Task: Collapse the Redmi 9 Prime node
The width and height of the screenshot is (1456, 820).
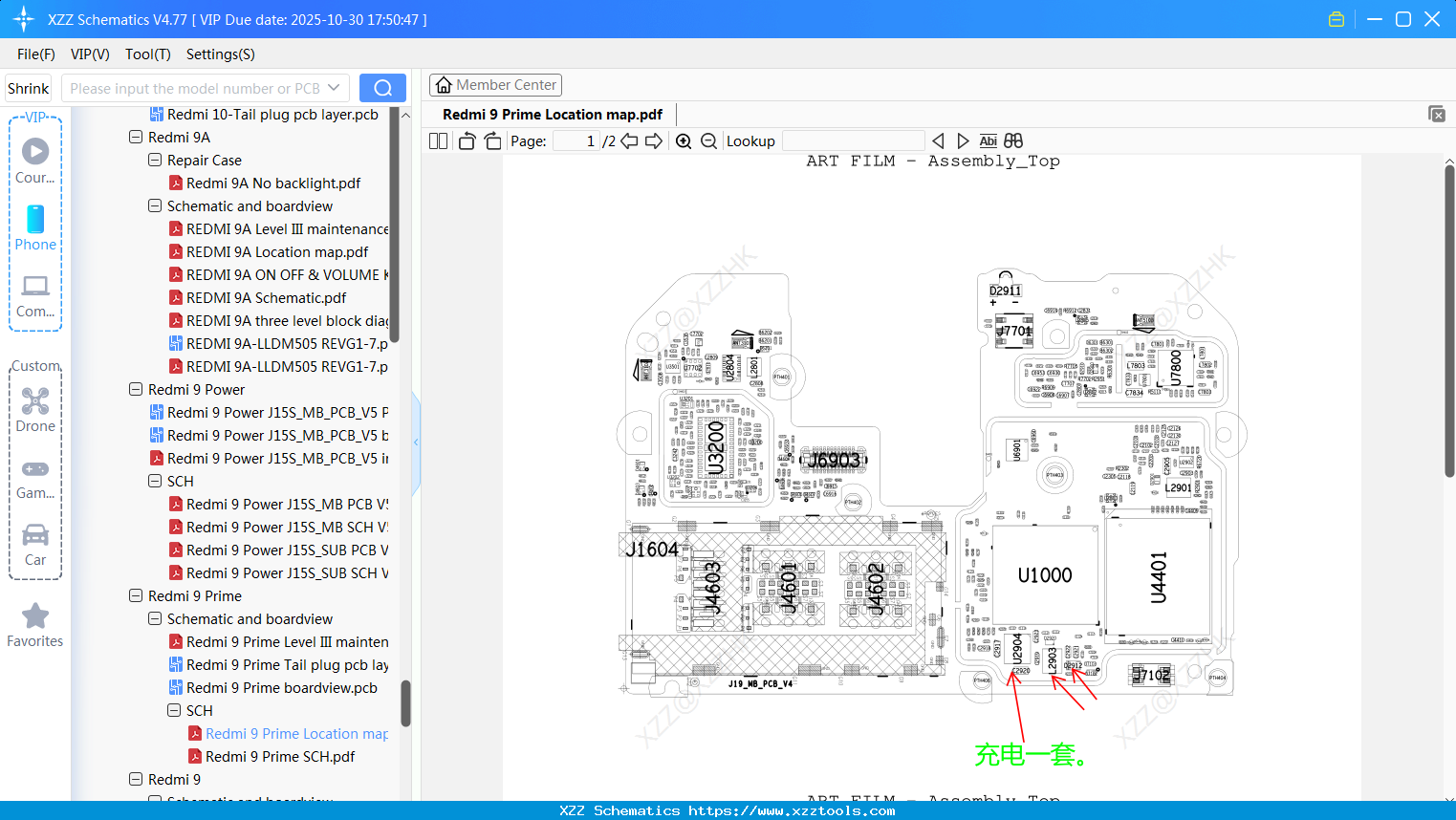Action: pos(136,595)
